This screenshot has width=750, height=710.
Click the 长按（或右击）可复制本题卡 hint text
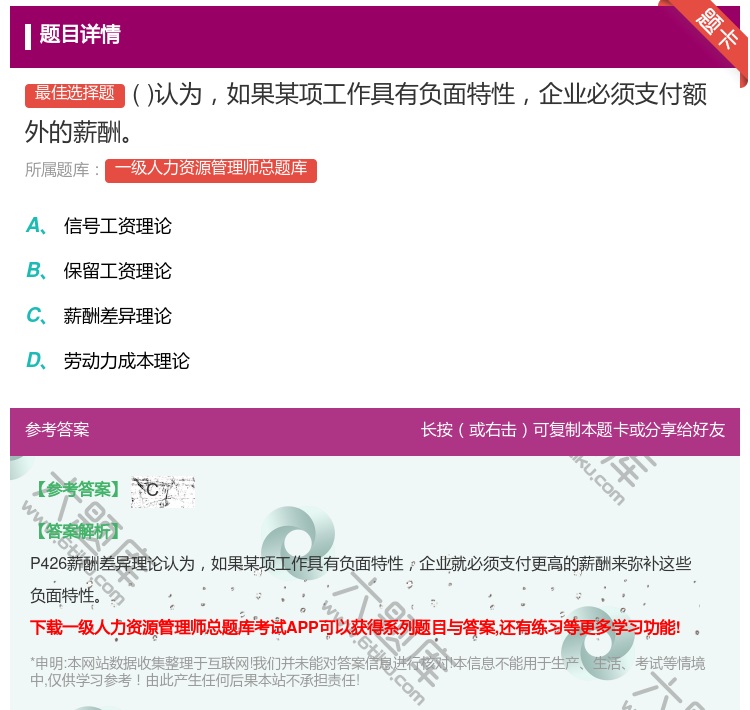573,430
